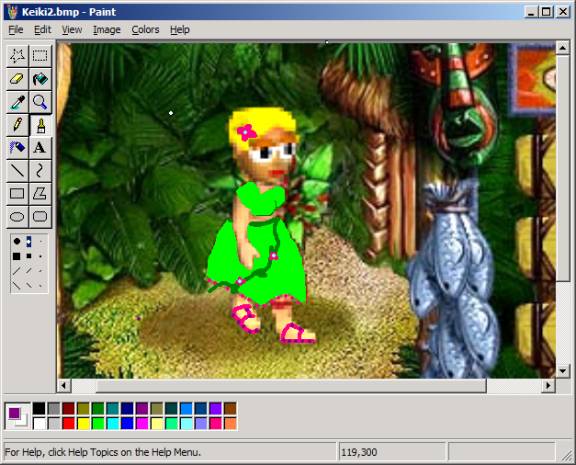Maximize the Paint window
This screenshot has width=576, height=465.
[x=547, y=12]
